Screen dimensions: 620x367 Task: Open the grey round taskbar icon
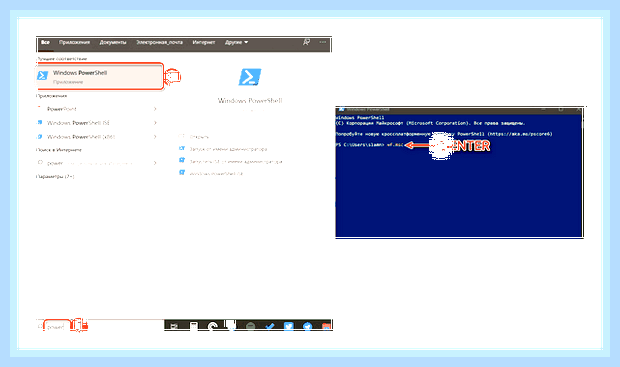250,327
